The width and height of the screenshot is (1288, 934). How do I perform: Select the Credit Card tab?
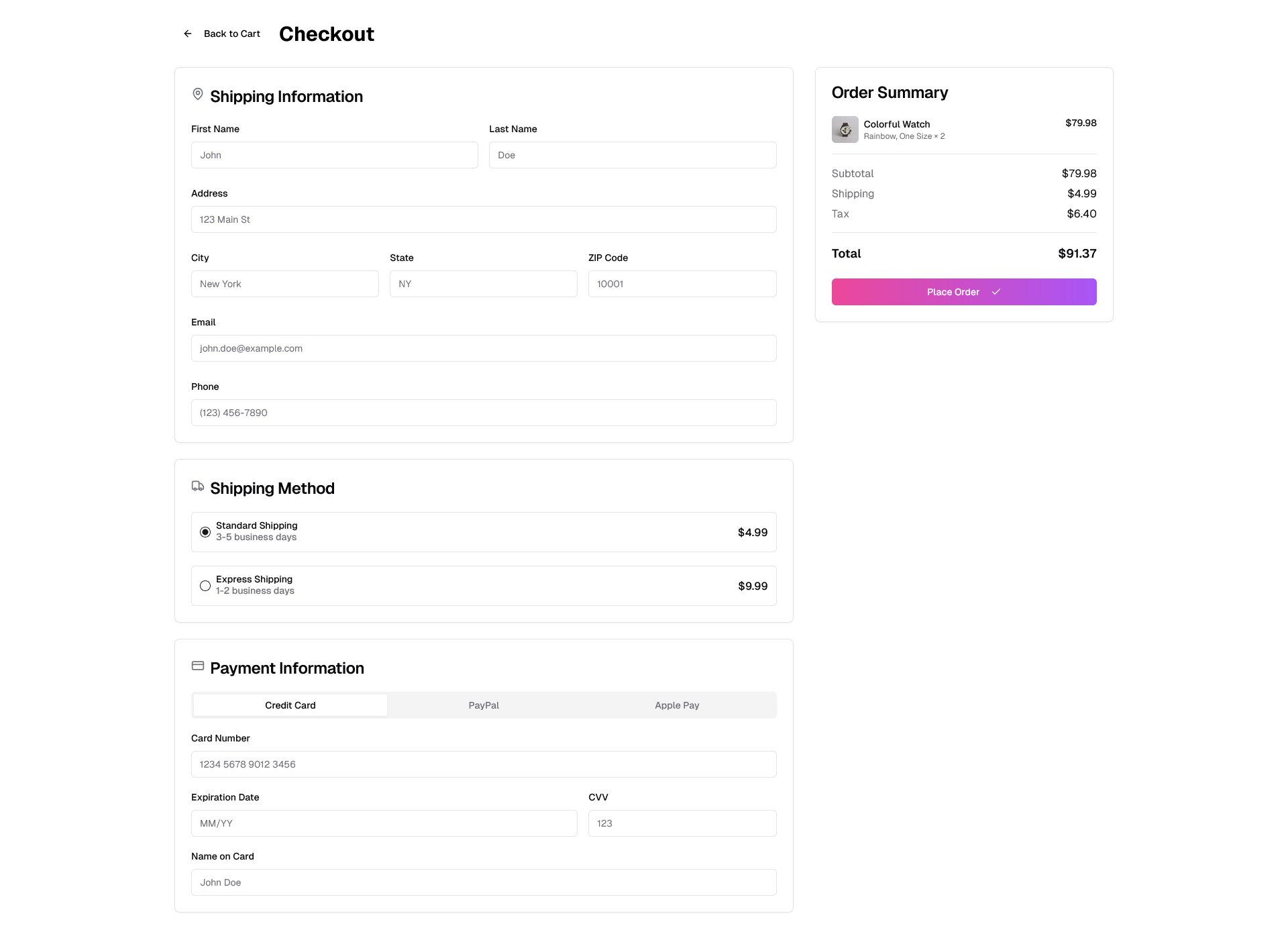pyautogui.click(x=290, y=705)
